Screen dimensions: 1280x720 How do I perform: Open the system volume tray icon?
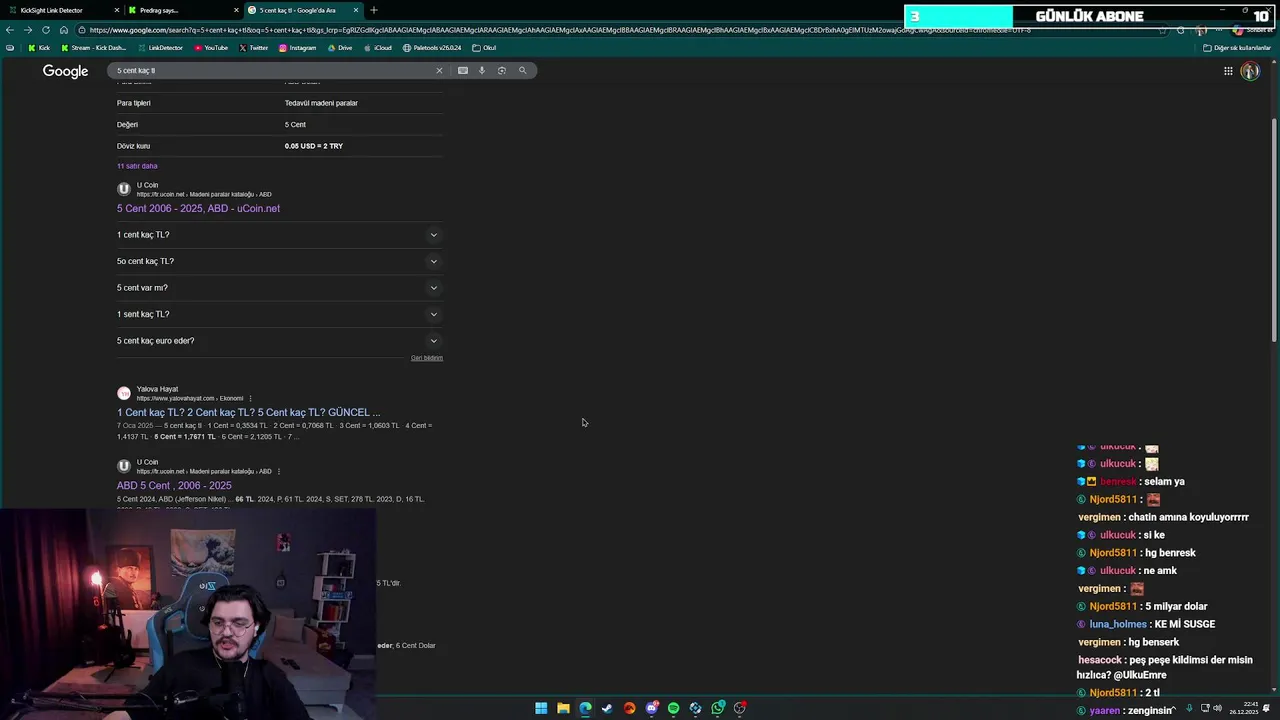point(1217,708)
